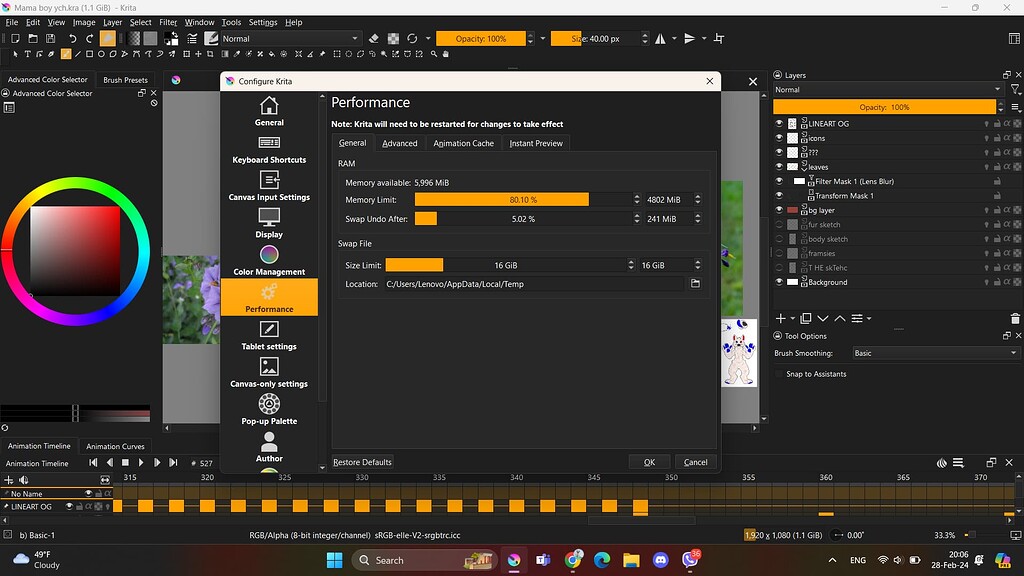Confirm settings with OK button
The image size is (1024, 576).
649,462
